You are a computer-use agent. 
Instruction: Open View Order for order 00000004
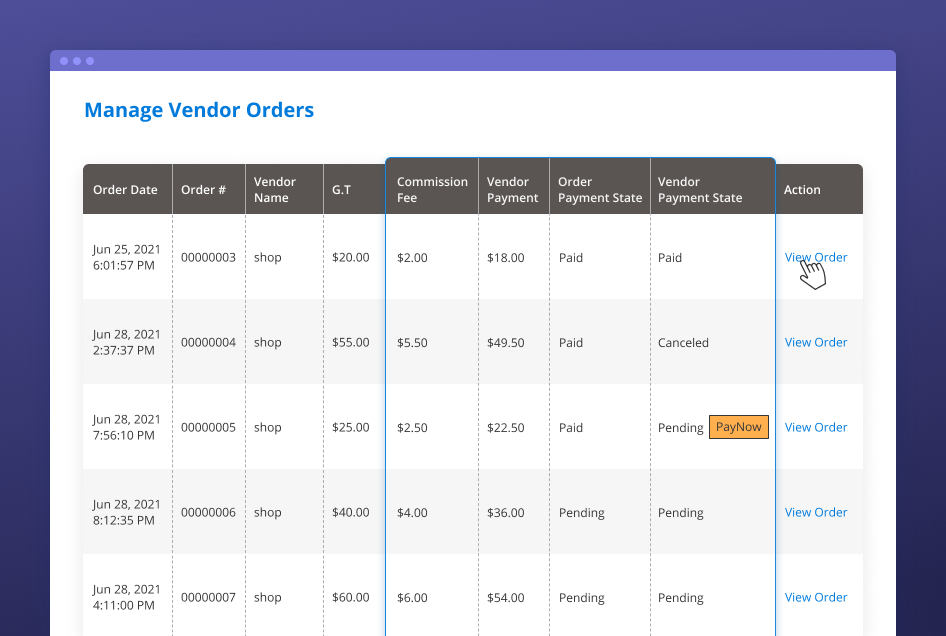click(x=816, y=342)
